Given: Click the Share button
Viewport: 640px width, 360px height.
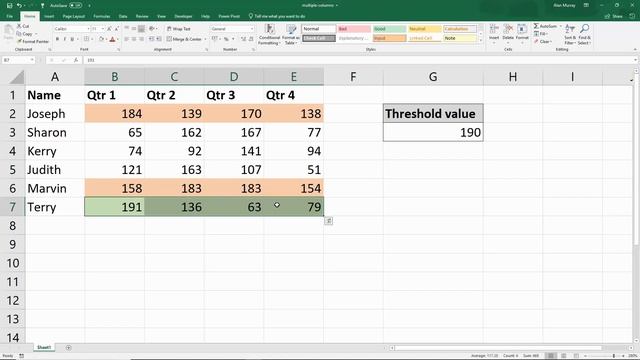Looking at the screenshot, I should 614,16.
